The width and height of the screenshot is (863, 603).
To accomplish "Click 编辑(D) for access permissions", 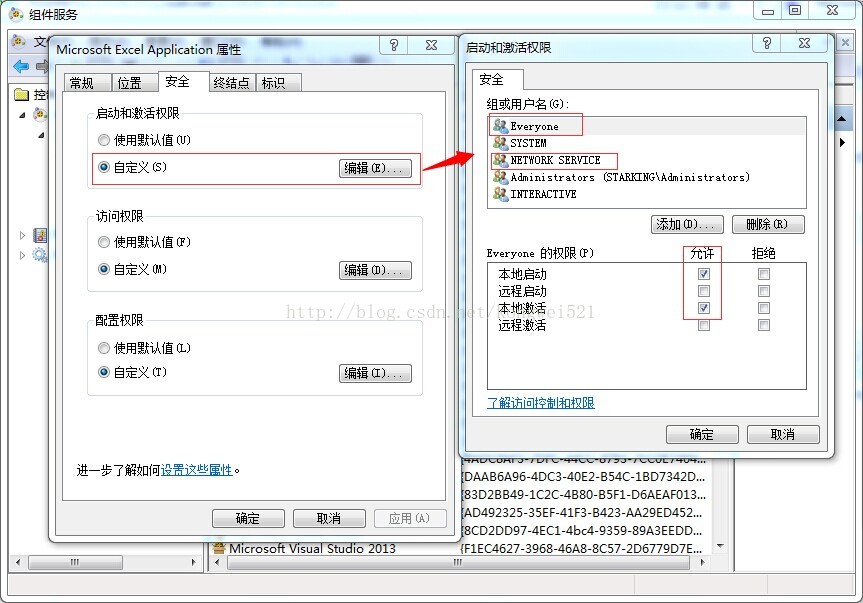I will (375, 270).
